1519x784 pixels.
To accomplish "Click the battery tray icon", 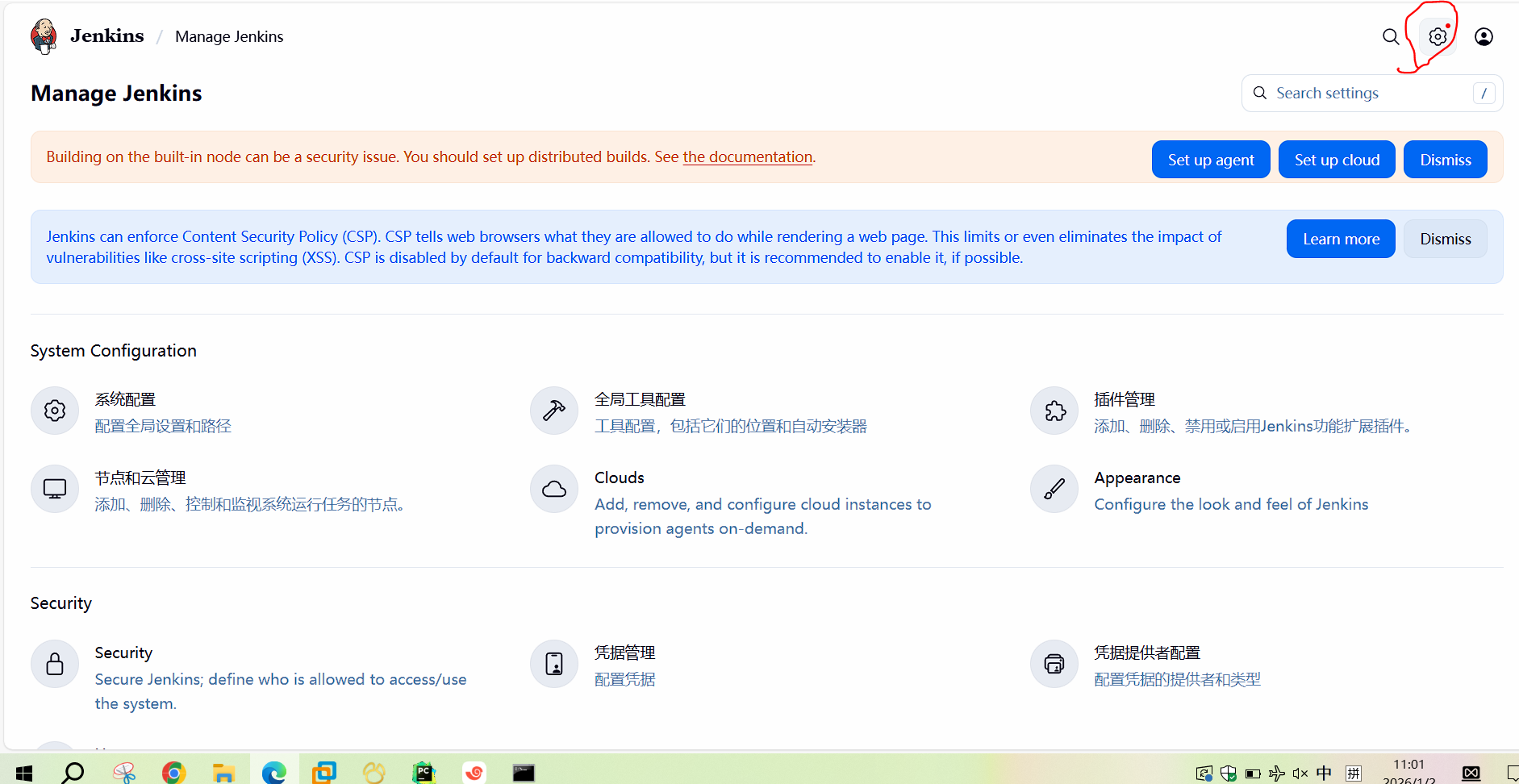I will 1253,774.
